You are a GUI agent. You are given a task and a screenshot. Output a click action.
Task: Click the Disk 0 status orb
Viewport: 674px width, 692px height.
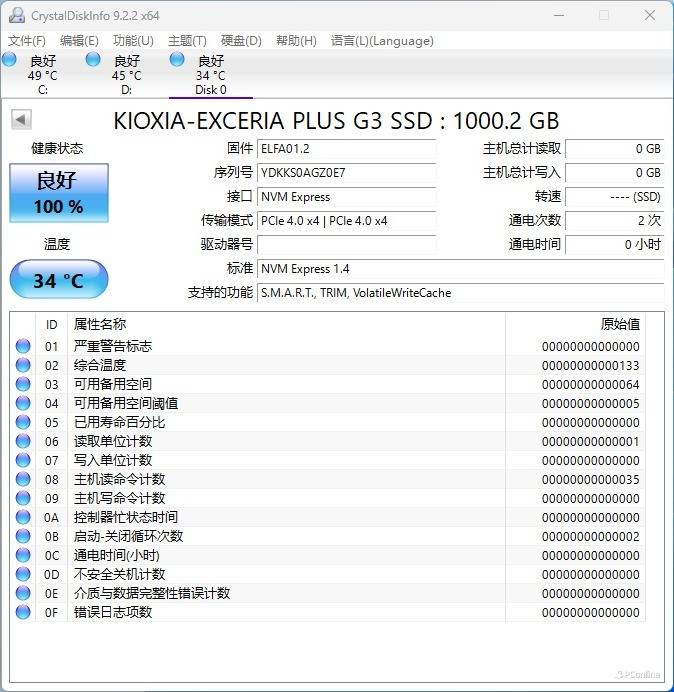[177, 60]
